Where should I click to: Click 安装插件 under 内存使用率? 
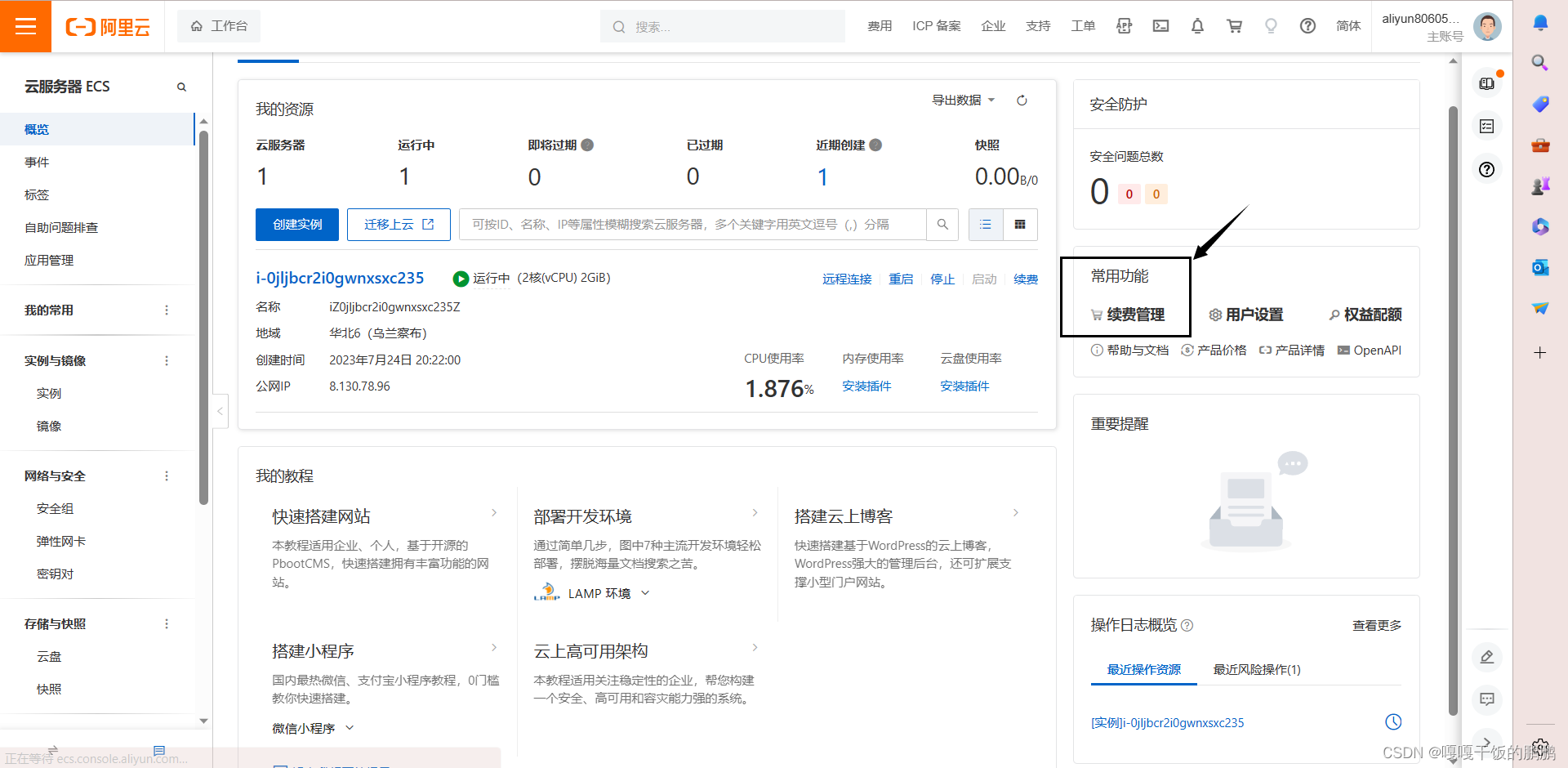pos(866,386)
